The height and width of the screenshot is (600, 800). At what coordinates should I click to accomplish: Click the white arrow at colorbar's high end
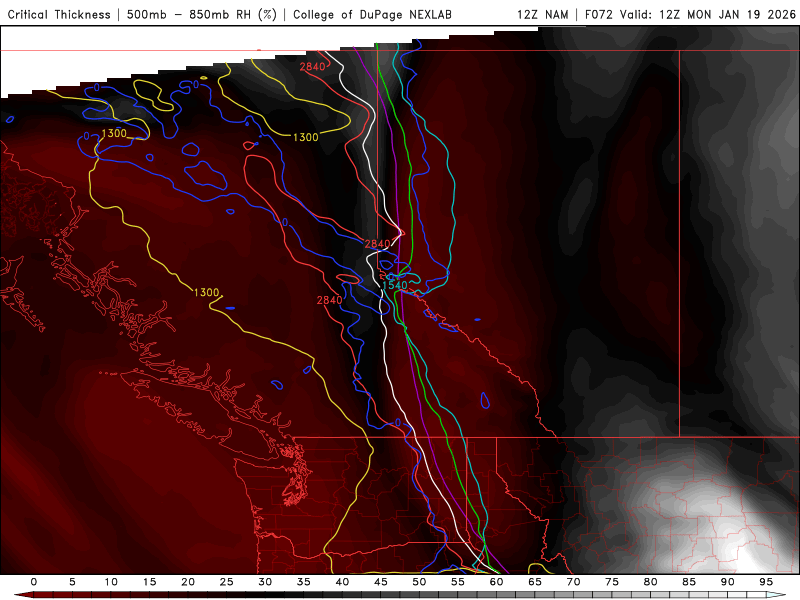tap(777, 595)
